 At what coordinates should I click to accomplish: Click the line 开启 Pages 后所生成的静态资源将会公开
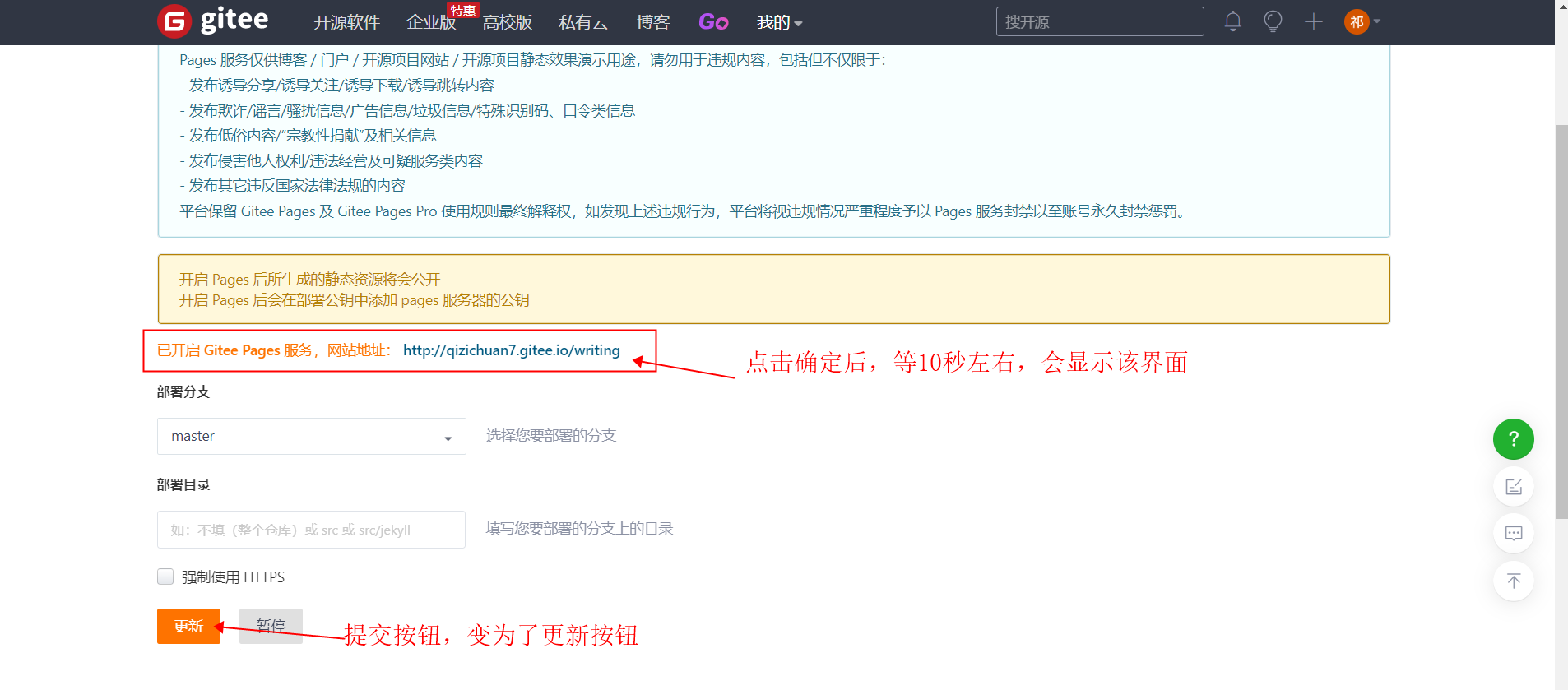coord(310,280)
